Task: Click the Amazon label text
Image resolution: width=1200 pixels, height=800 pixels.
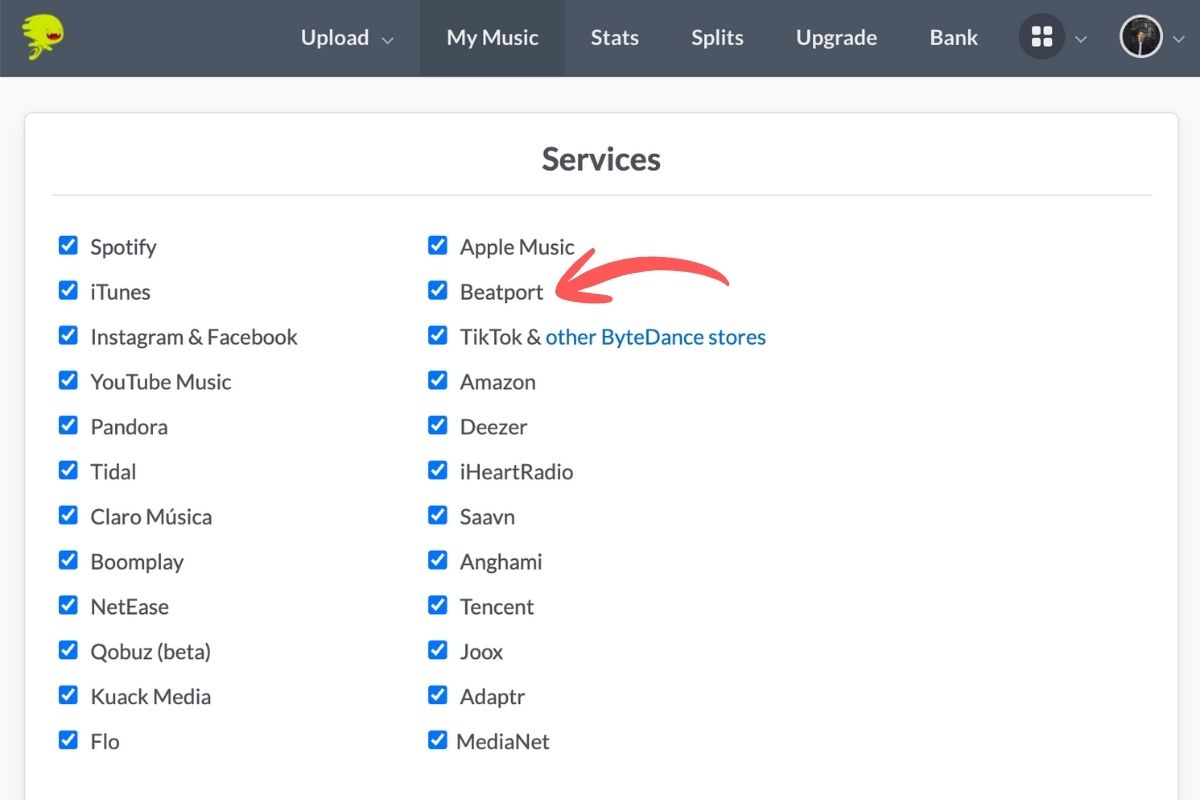Action: [497, 382]
